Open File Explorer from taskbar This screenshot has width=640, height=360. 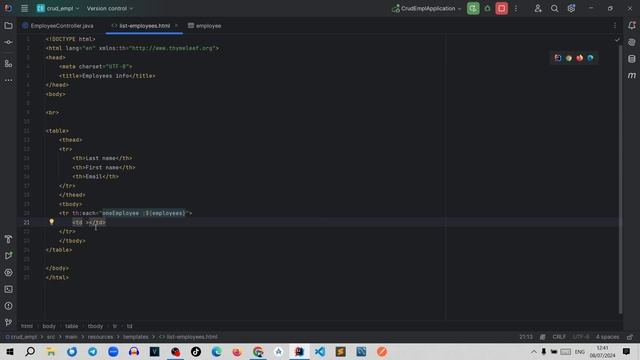point(51,351)
